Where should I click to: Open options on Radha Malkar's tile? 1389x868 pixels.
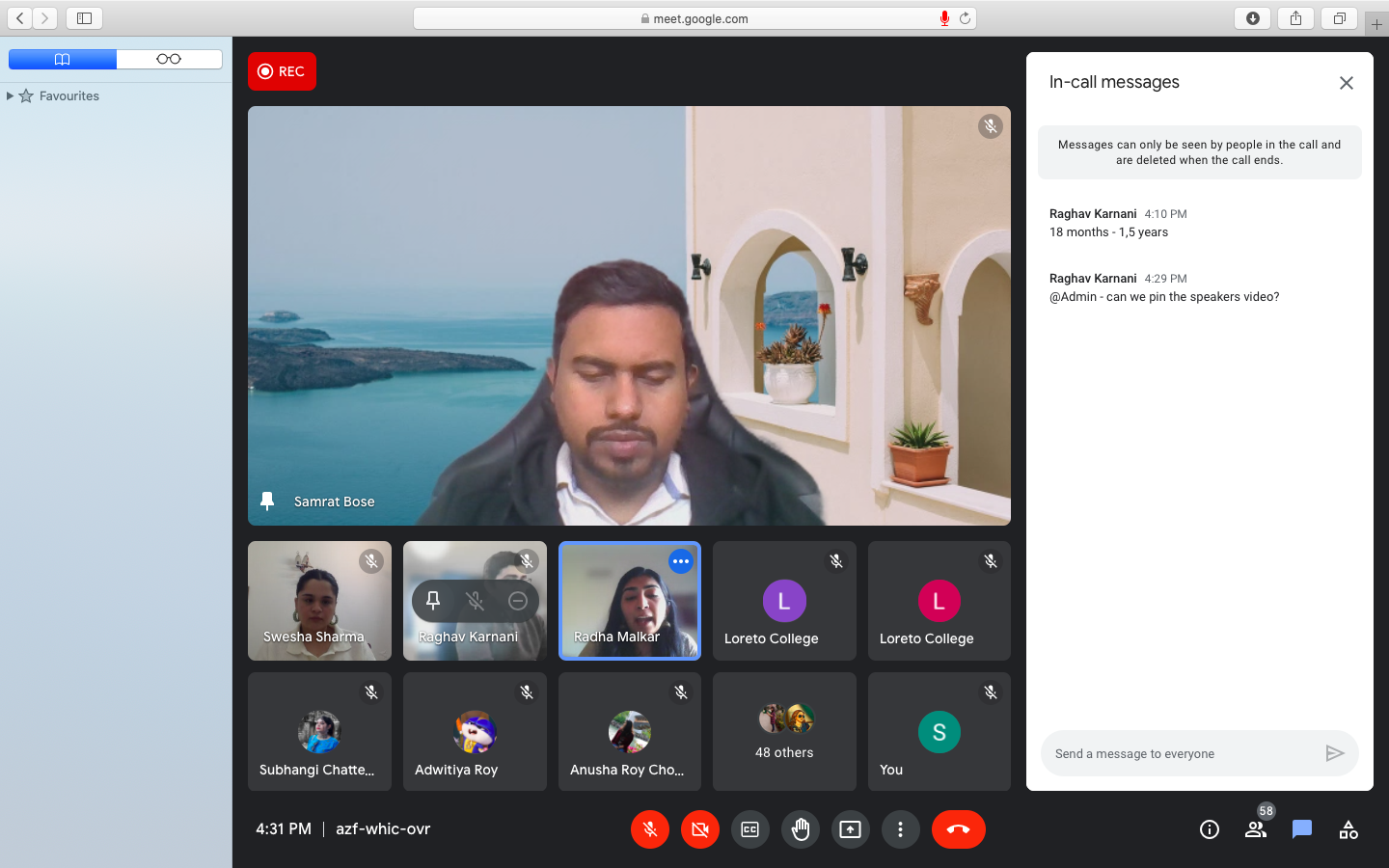tap(681, 561)
